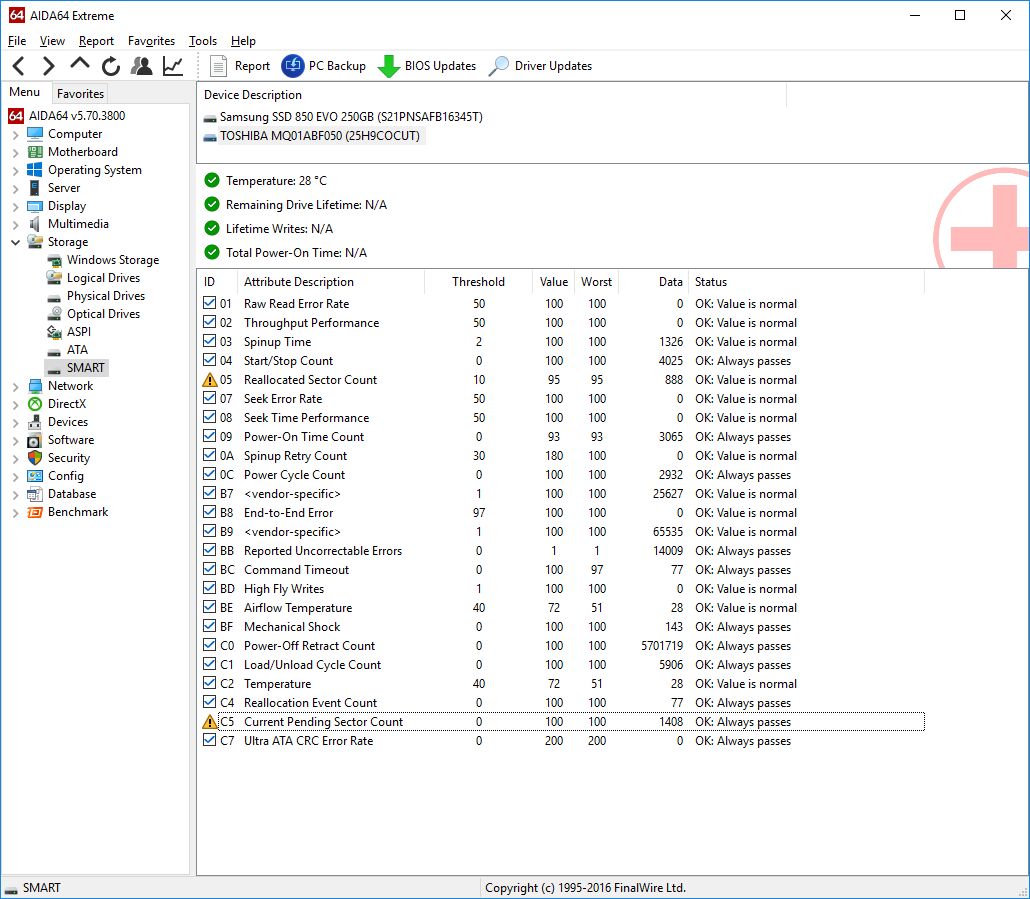Toggle the C7 Ultra ATA CRC Error Rate checkbox

210,740
